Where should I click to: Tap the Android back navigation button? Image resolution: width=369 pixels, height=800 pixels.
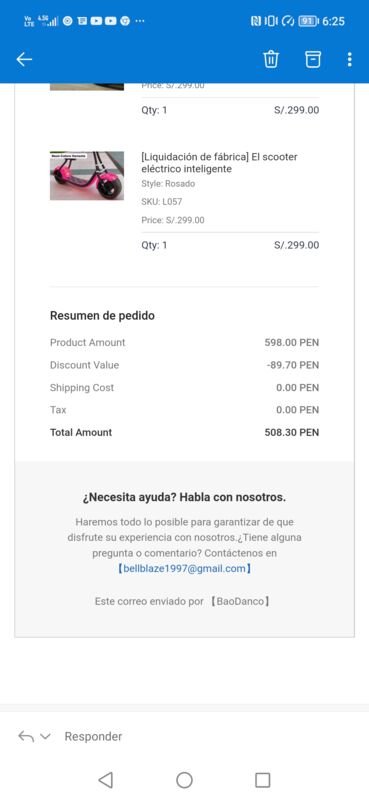(106, 780)
